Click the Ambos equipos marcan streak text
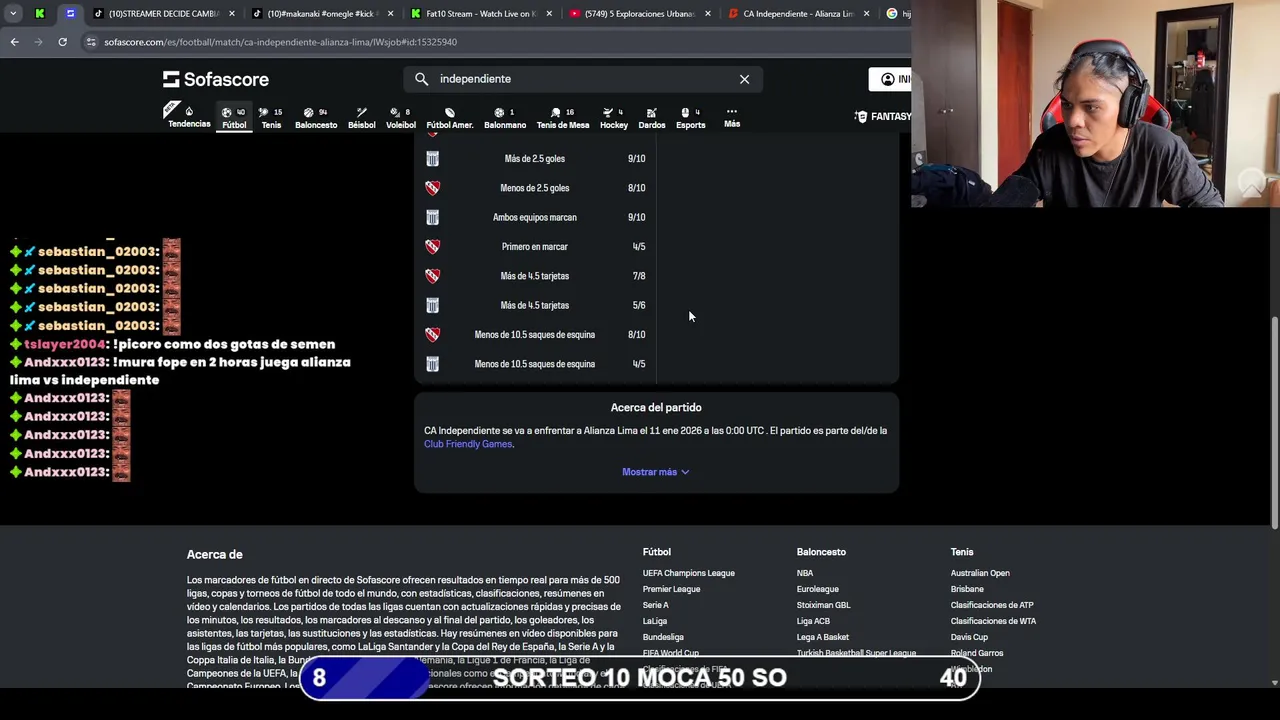1280x720 pixels. [534, 217]
